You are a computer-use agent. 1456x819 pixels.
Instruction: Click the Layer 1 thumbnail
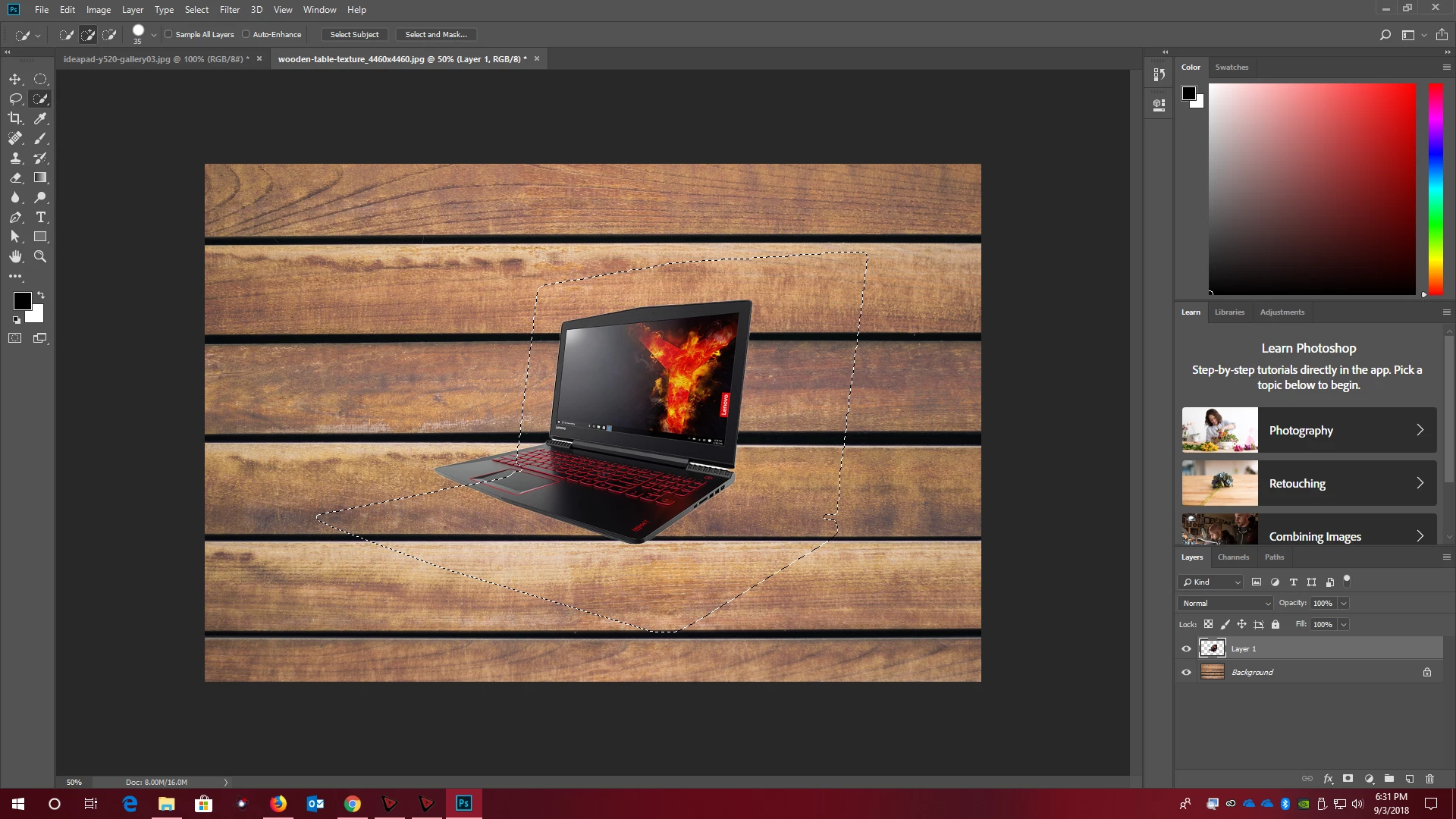(1212, 648)
